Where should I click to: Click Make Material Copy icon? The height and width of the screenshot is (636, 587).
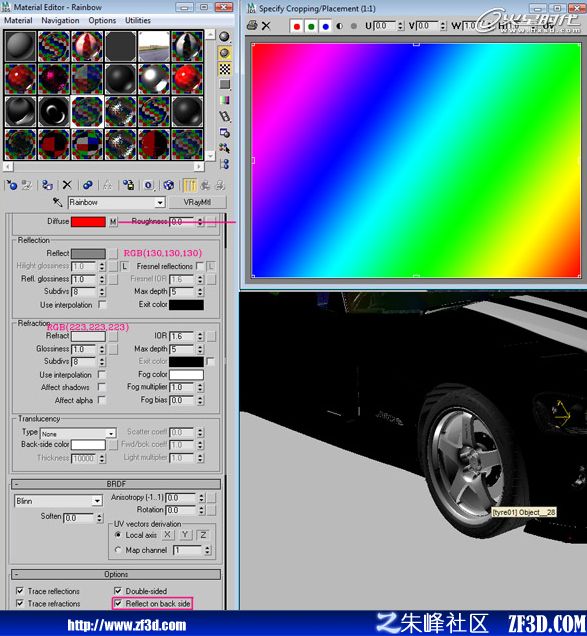tap(88, 185)
